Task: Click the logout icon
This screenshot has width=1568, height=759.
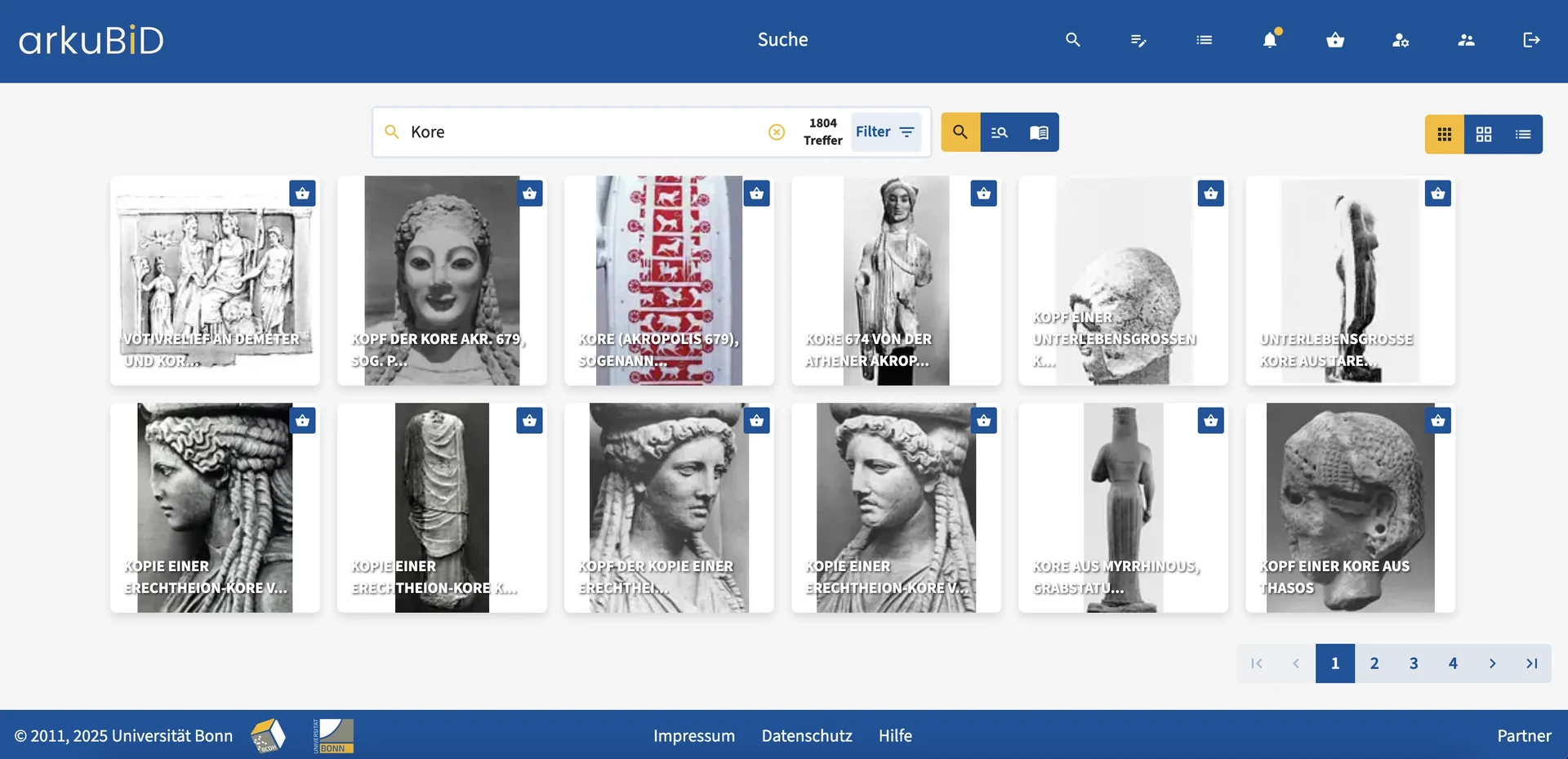Action: [x=1531, y=40]
